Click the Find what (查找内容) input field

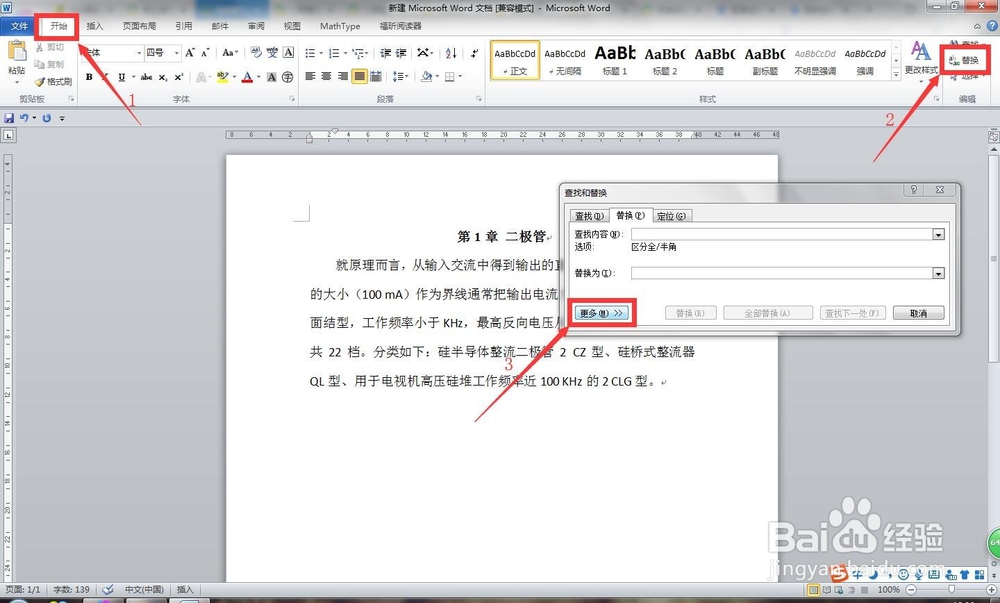click(782, 235)
